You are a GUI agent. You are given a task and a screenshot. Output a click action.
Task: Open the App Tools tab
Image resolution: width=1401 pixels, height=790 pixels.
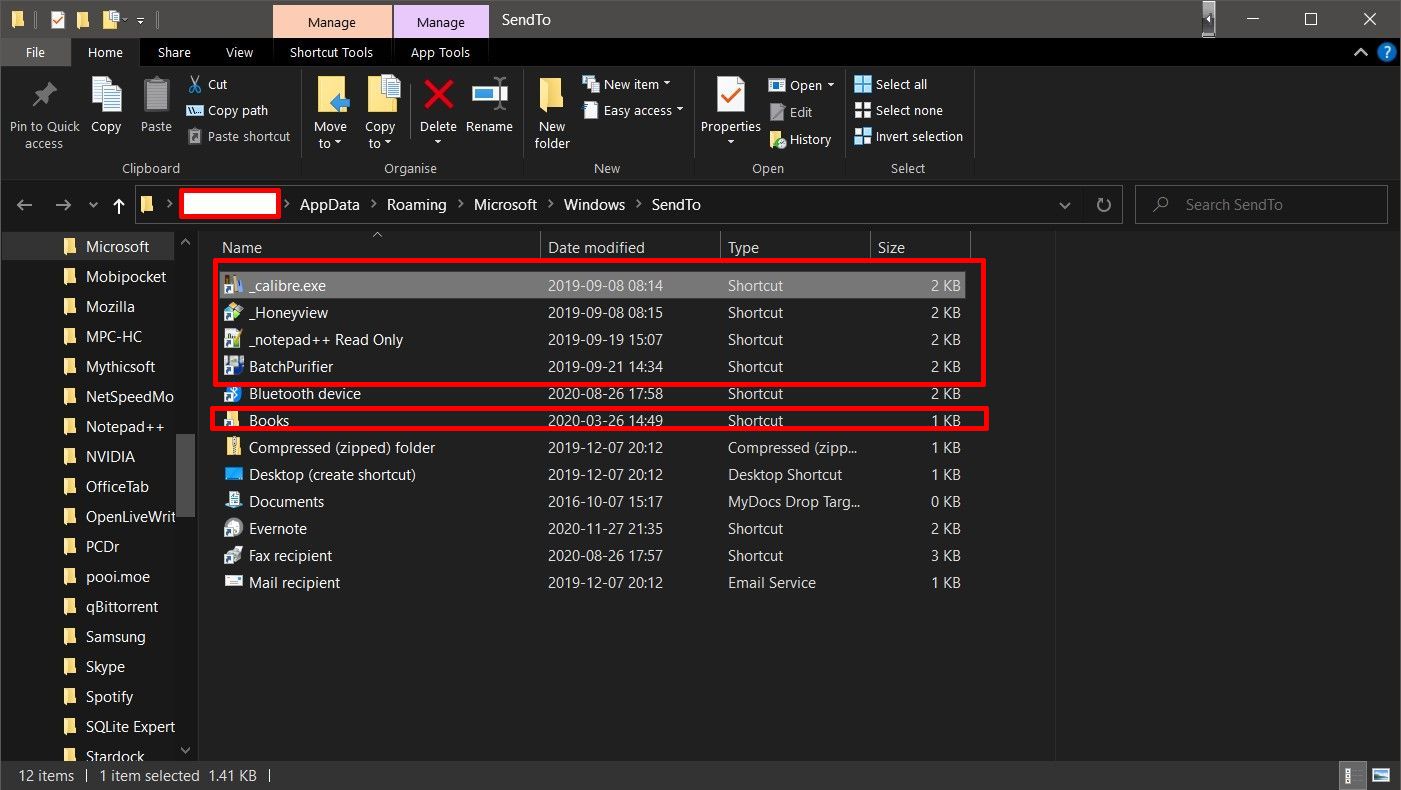click(440, 52)
